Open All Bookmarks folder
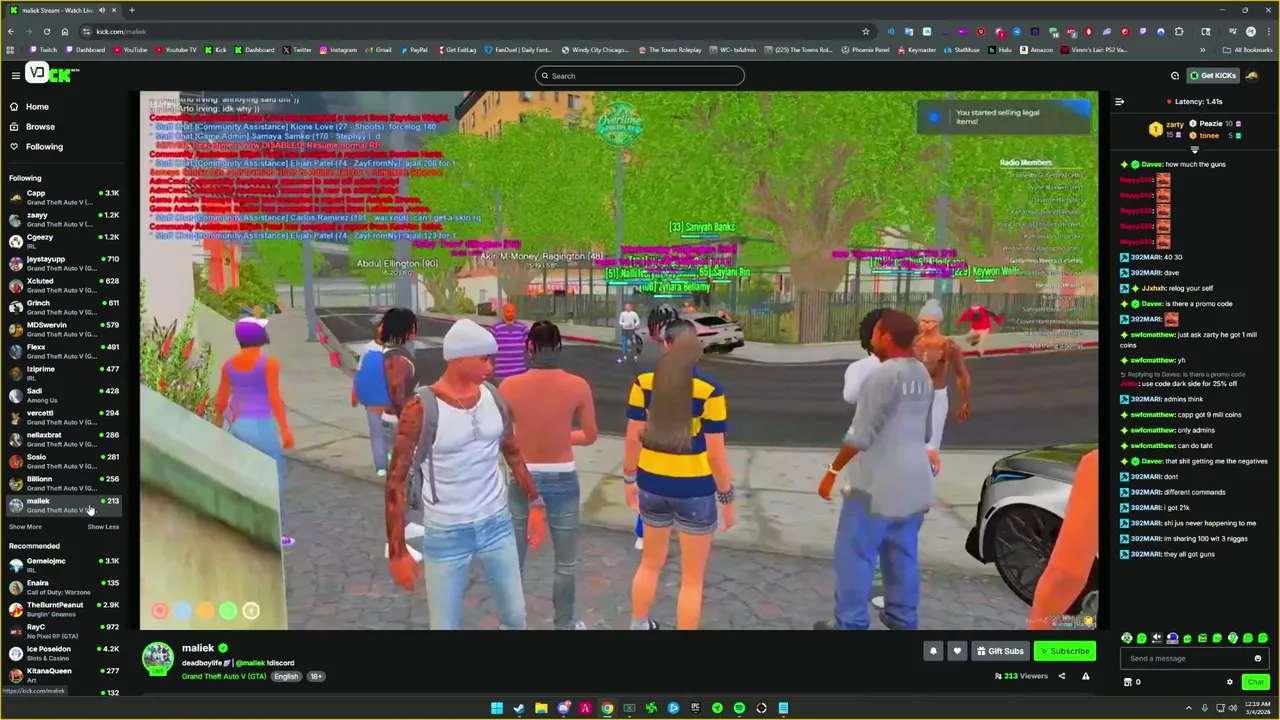The width and height of the screenshot is (1280, 720). [1248, 50]
